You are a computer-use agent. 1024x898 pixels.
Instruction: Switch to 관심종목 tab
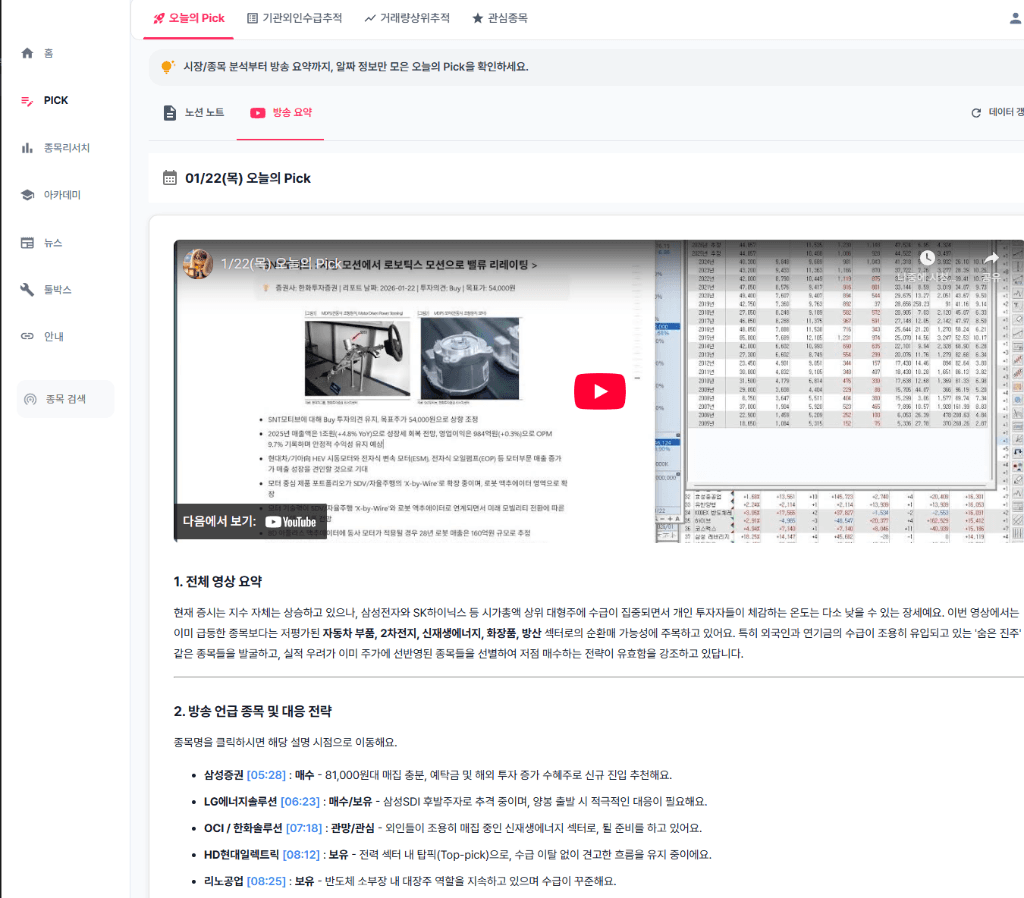[500, 18]
